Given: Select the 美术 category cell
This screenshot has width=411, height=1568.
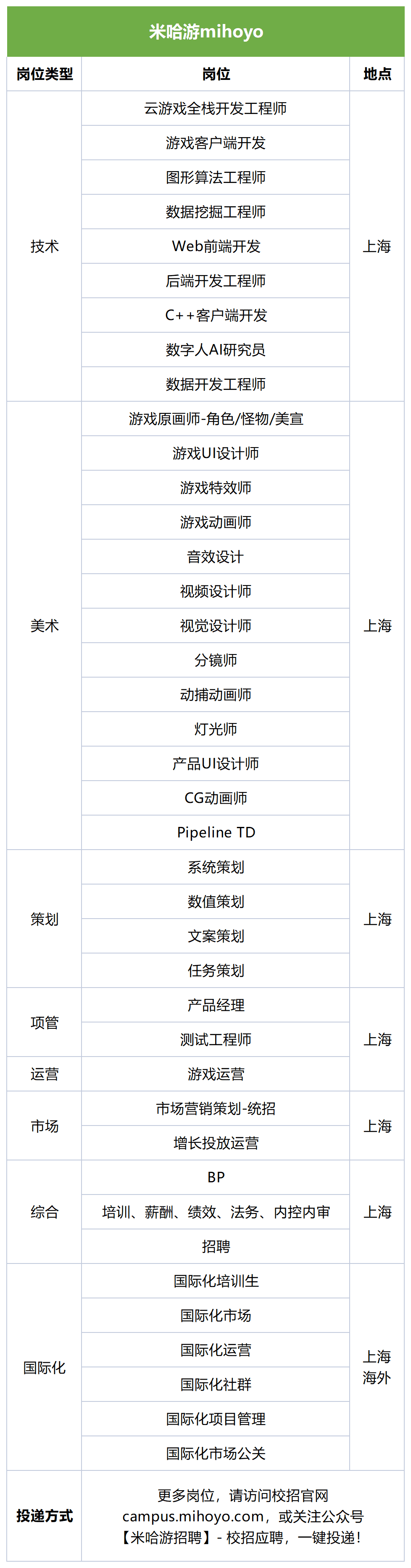Looking at the screenshot, I should pyautogui.click(x=45, y=626).
